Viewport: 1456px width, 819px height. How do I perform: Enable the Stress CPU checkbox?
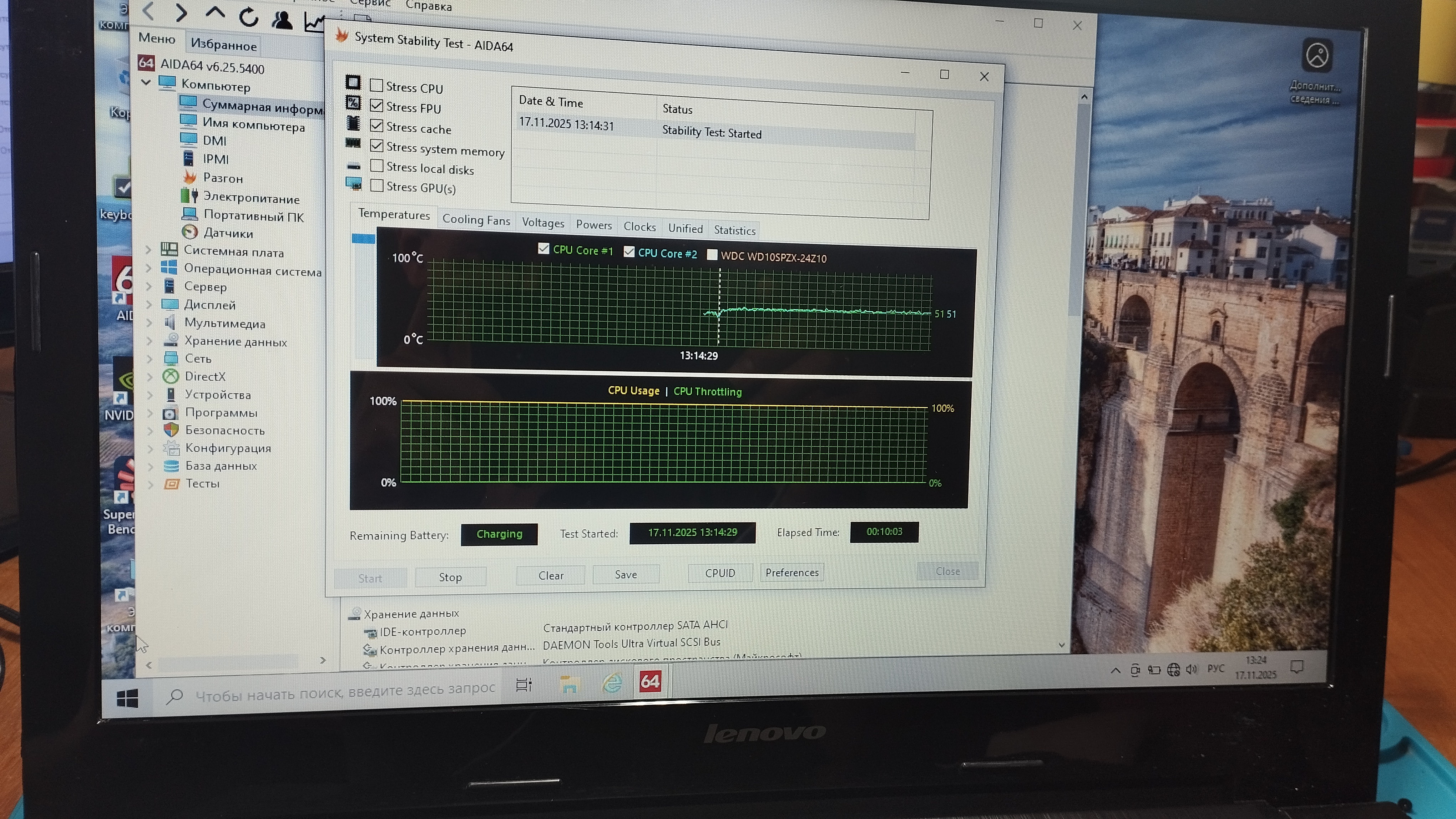click(376, 85)
